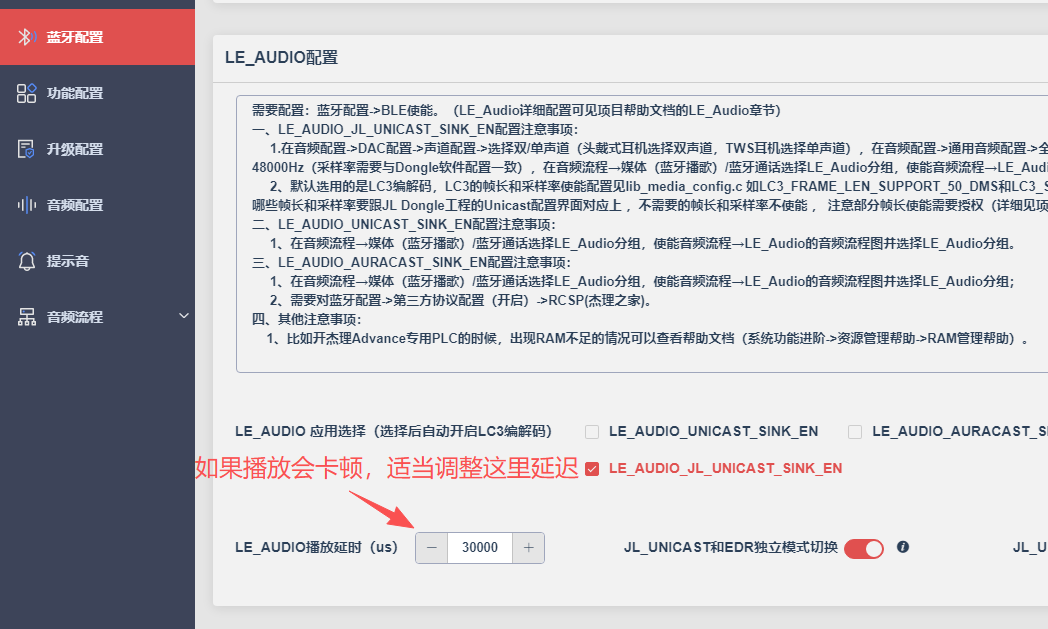
Task: Click the info icon beside JL_UNICAST和EDR独立模式切换
Action: pyautogui.click(x=903, y=547)
